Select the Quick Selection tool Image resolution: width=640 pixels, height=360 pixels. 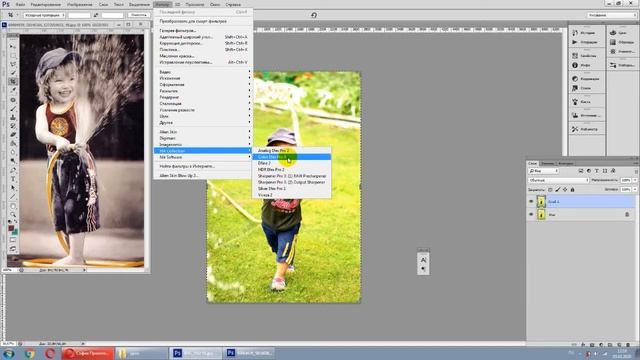click(x=13, y=73)
